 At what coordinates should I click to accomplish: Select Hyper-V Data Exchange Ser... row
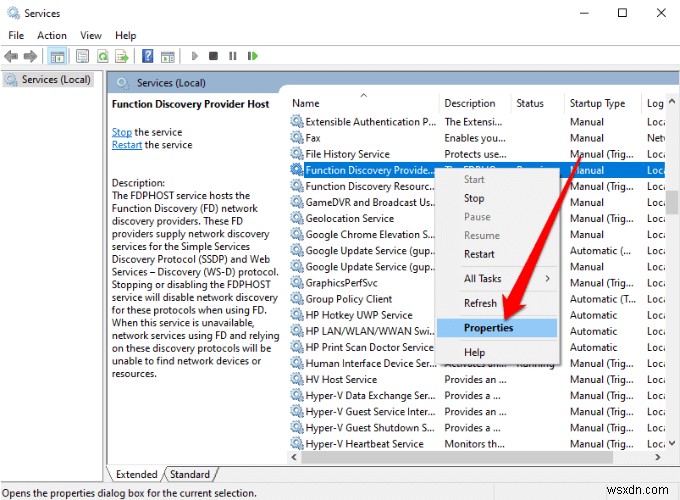(x=477, y=395)
